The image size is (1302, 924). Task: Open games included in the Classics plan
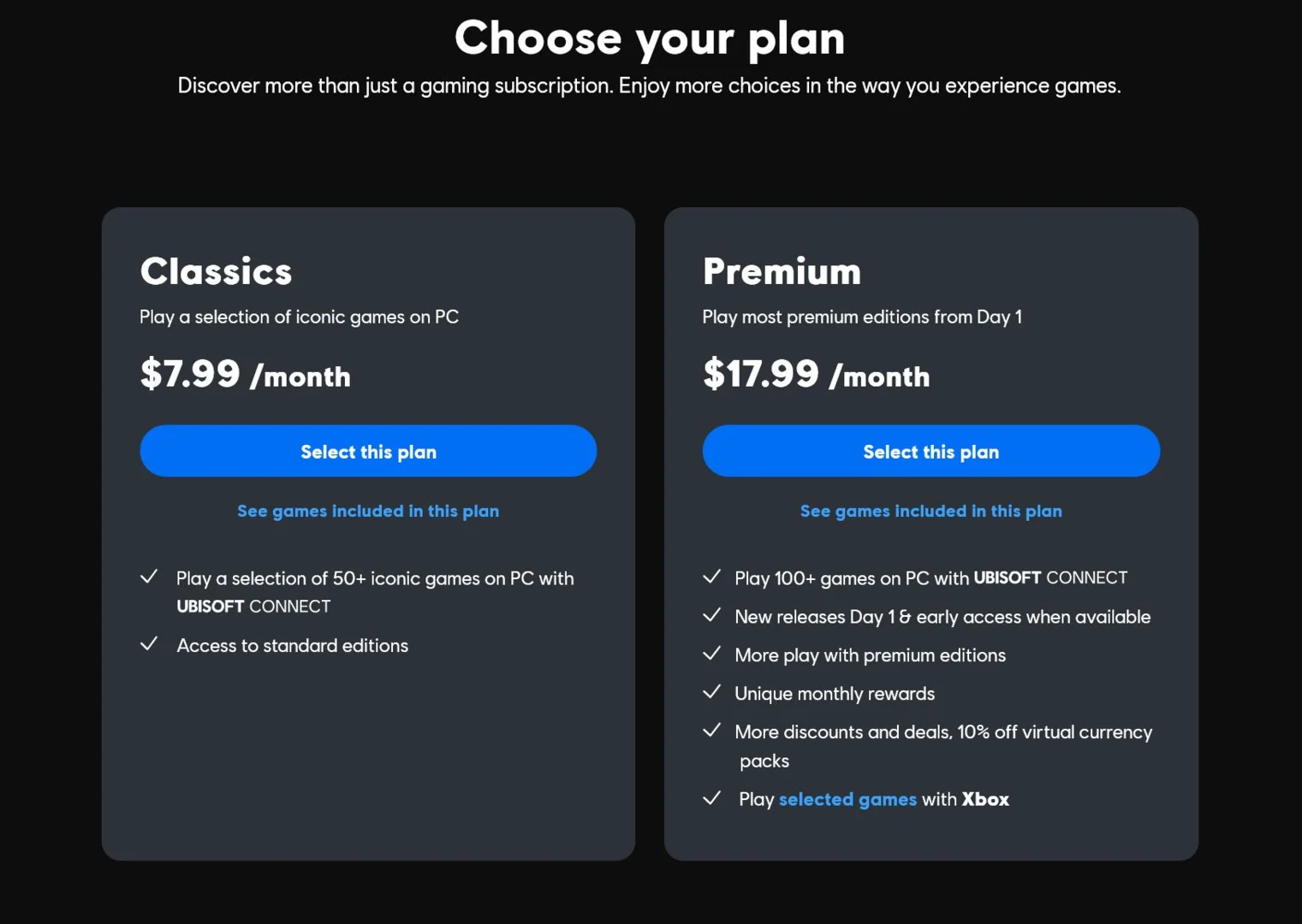[368, 511]
